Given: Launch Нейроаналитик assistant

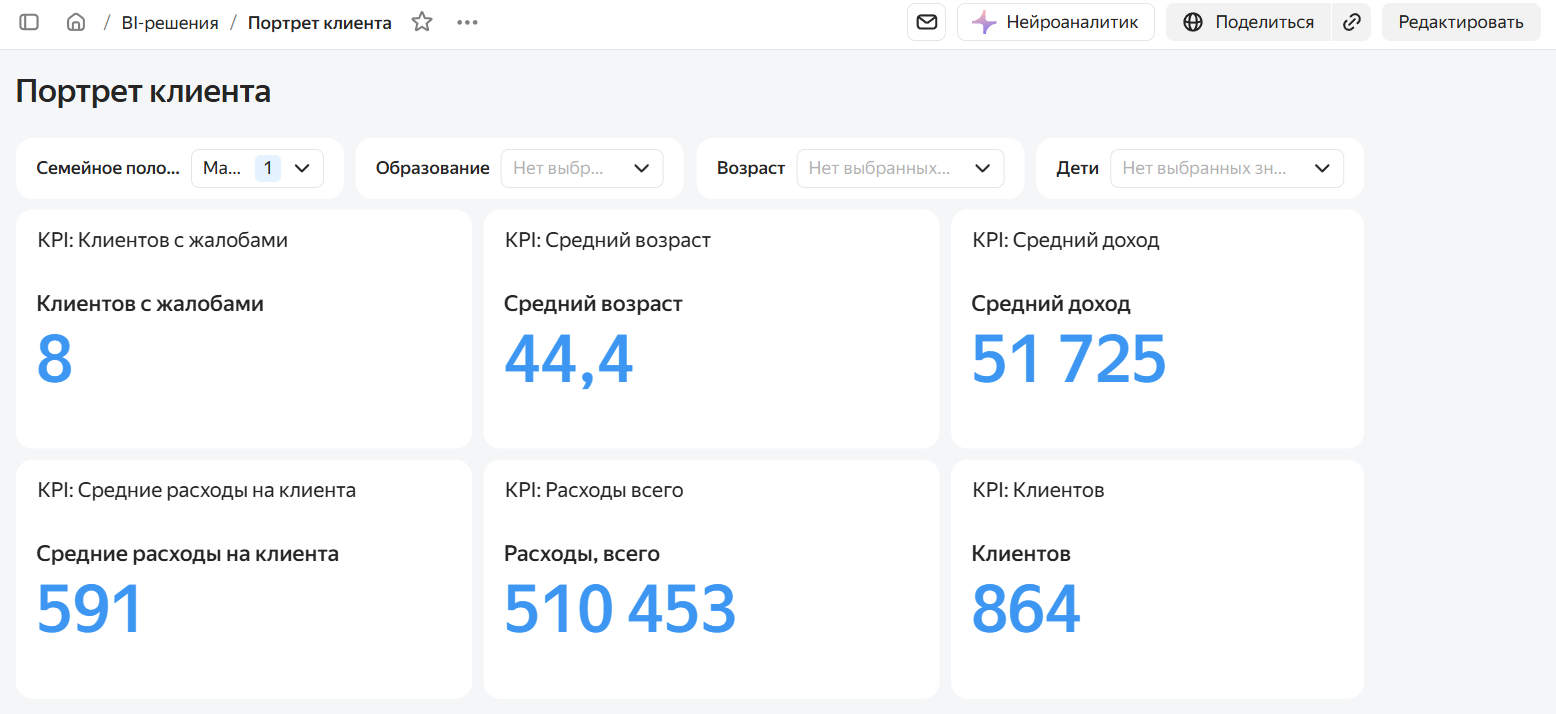Looking at the screenshot, I should point(1056,22).
